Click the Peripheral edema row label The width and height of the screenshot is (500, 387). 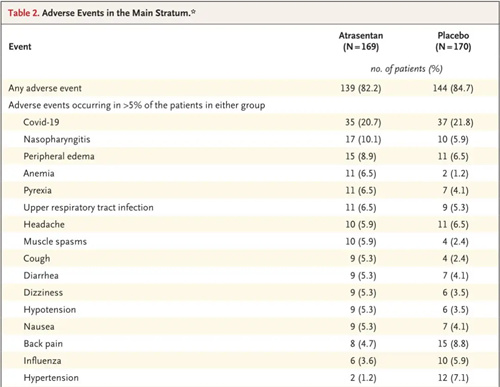pos(59,156)
